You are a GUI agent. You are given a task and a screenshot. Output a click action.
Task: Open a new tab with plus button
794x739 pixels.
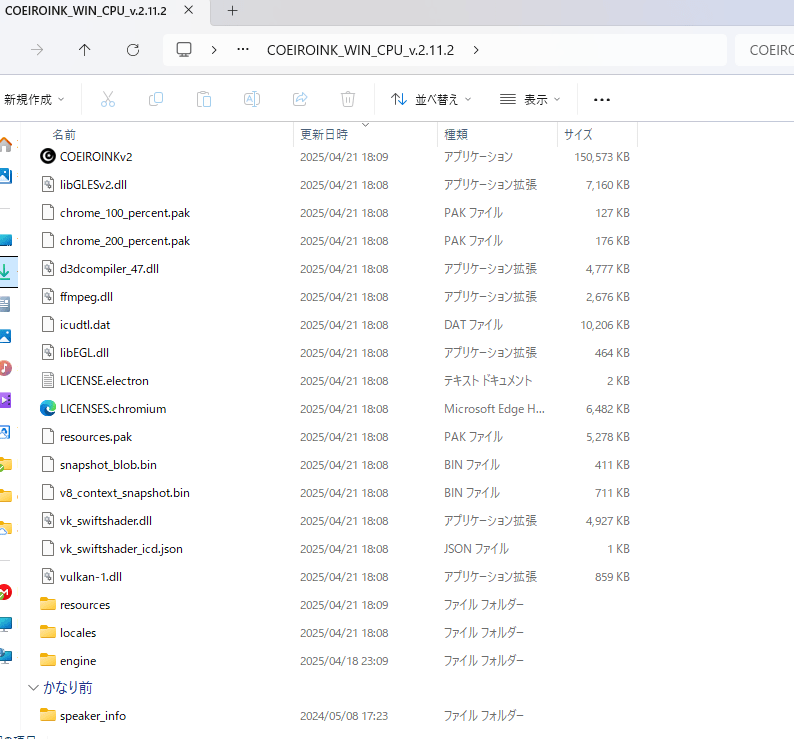232,11
